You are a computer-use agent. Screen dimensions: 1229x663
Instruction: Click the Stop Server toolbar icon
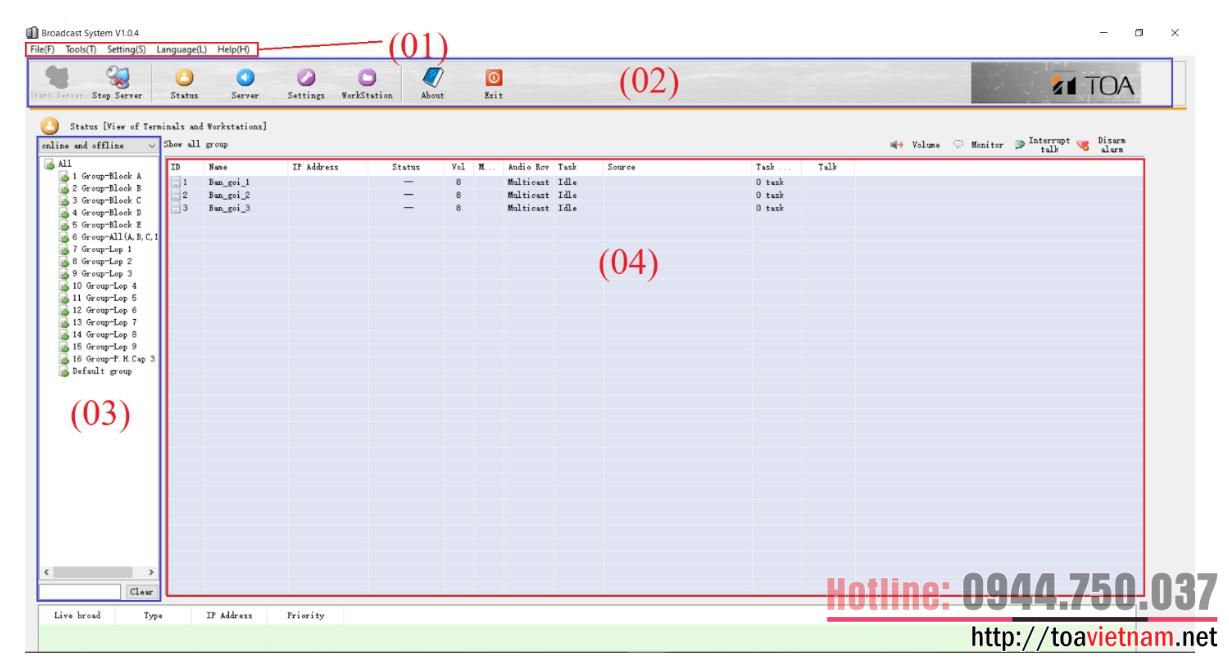(118, 77)
